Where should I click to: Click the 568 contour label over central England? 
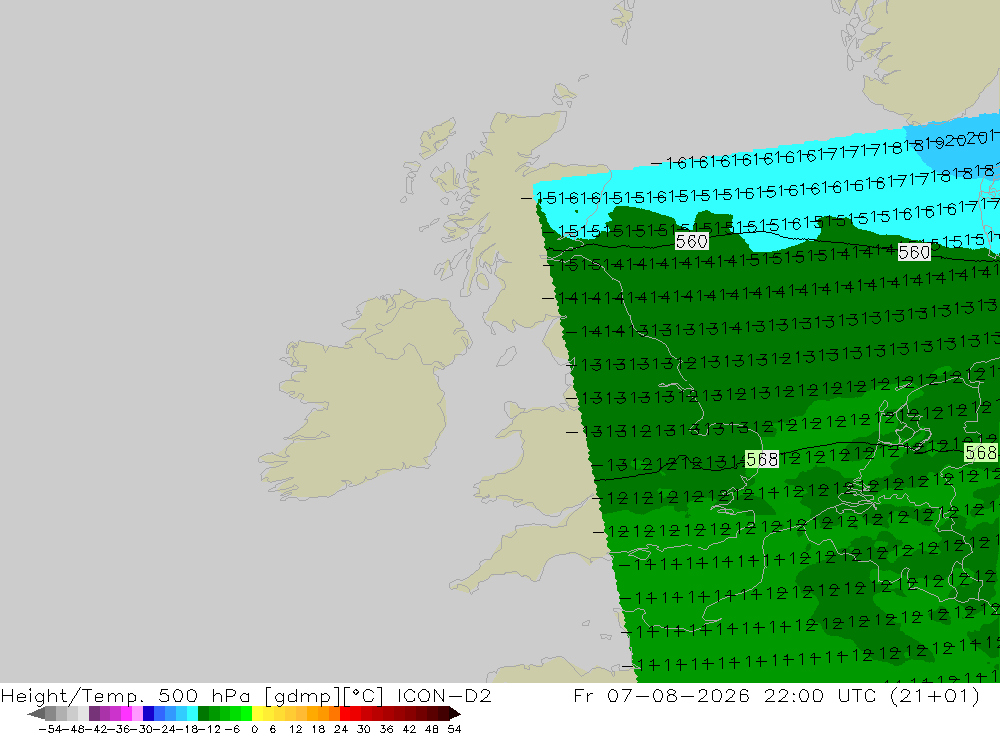[761, 459]
